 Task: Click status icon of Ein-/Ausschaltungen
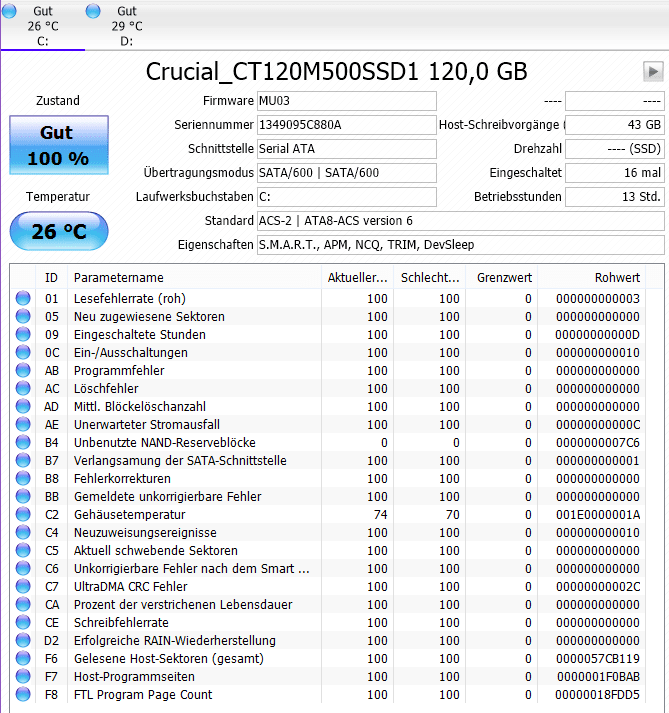[x=23, y=352]
